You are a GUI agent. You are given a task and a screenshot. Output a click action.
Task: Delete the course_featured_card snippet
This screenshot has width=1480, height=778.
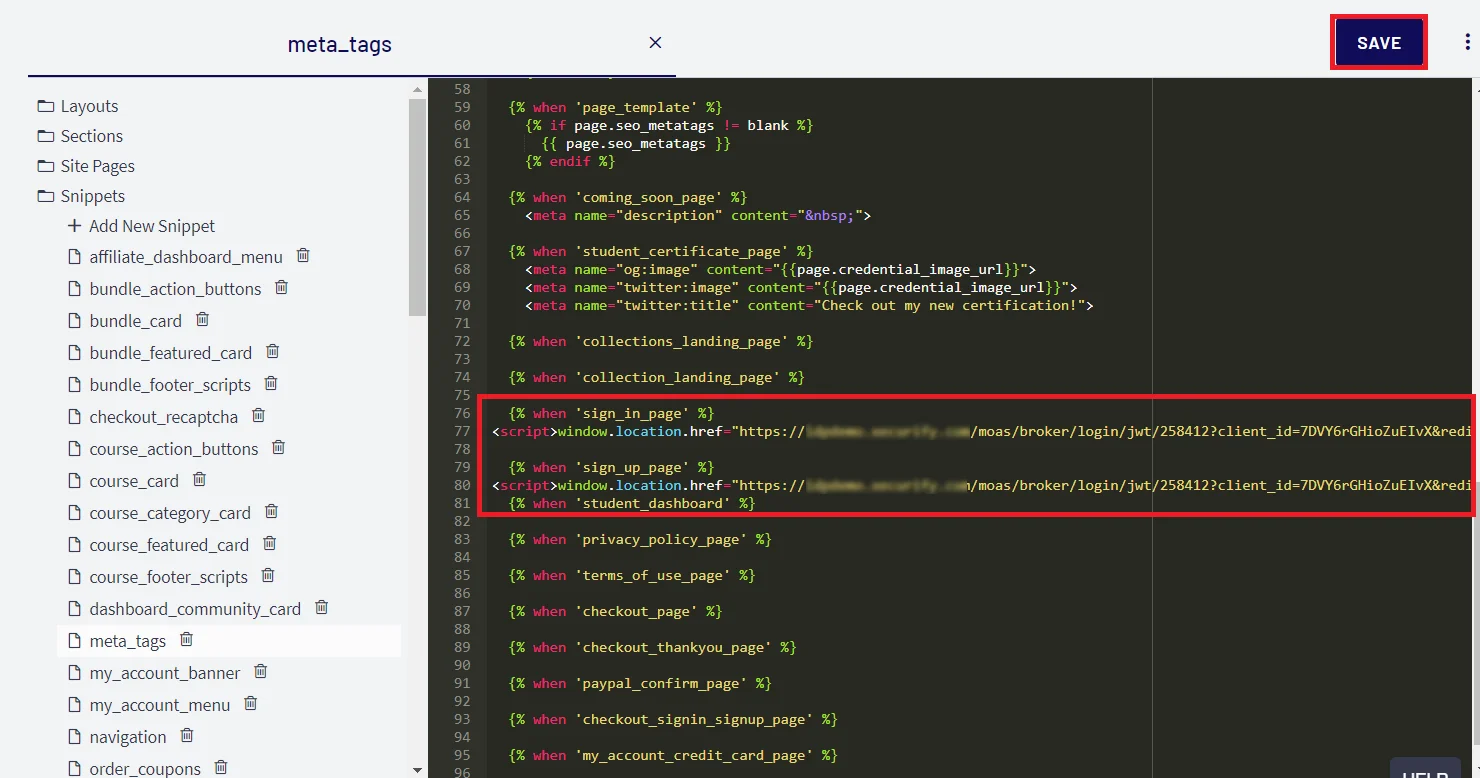(x=268, y=544)
